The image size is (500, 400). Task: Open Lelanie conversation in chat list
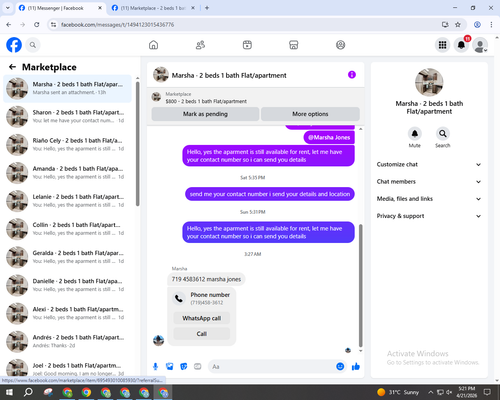click(x=67, y=201)
